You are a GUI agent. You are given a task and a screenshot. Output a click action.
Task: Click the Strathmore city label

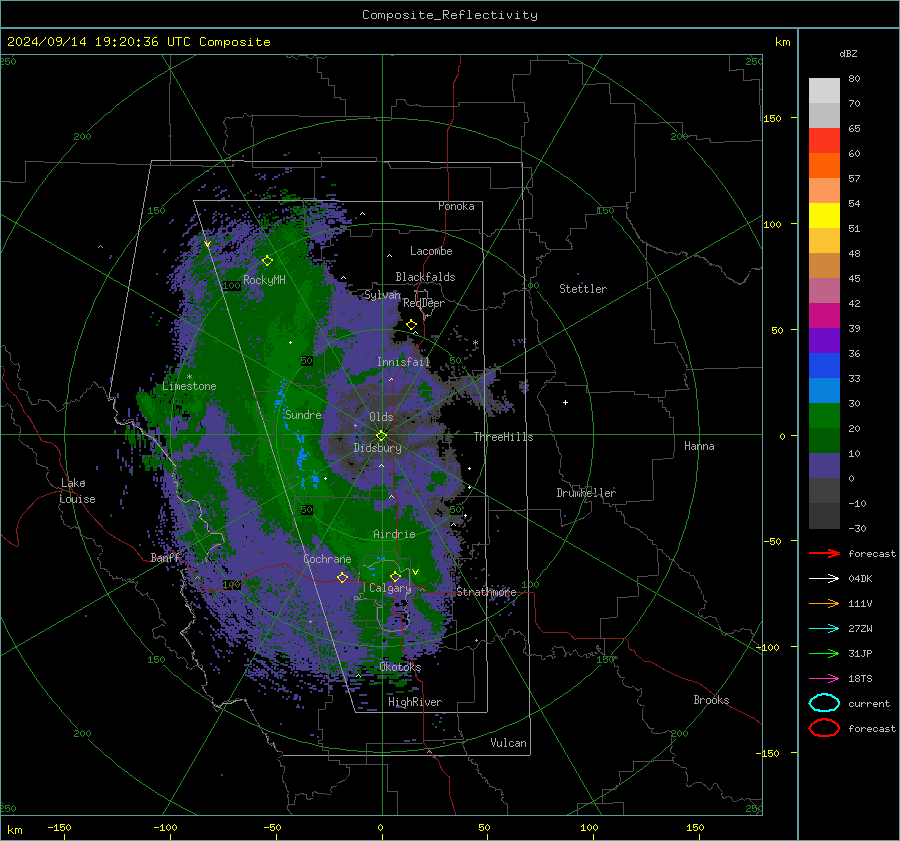[486, 592]
